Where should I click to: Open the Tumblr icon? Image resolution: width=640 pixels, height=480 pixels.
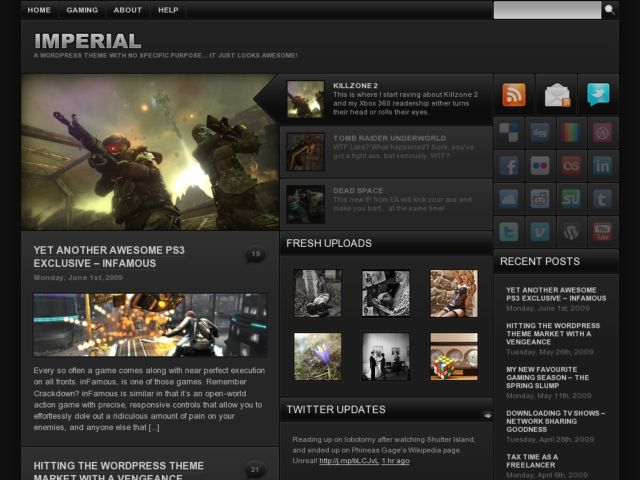click(602, 199)
